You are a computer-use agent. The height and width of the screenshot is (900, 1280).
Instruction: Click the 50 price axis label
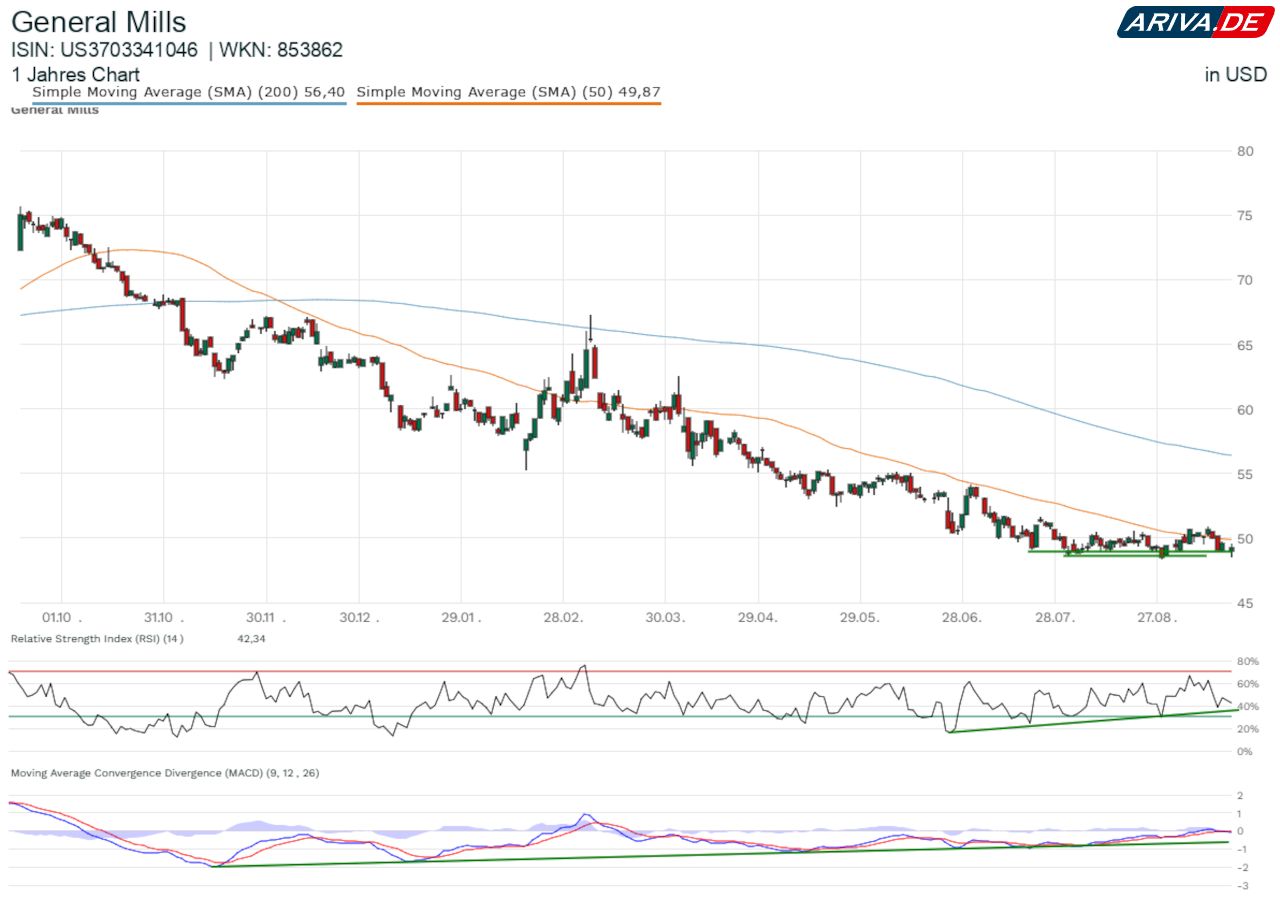pyautogui.click(x=1245, y=539)
